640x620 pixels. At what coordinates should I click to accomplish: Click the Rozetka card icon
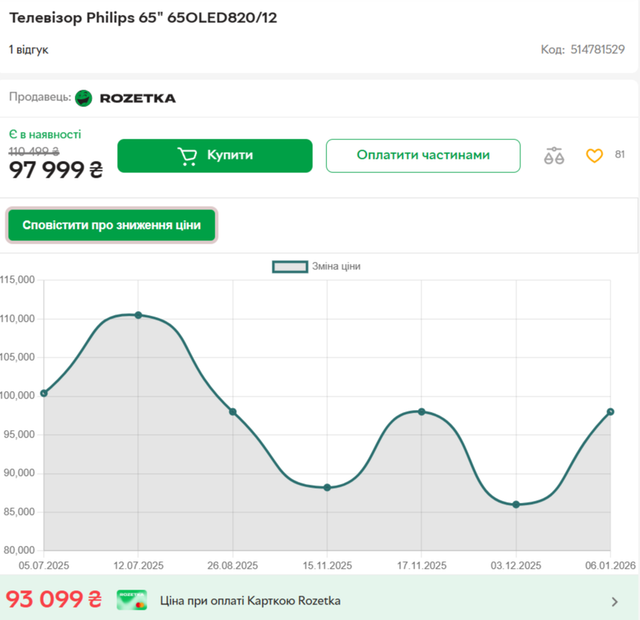click(132, 600)
